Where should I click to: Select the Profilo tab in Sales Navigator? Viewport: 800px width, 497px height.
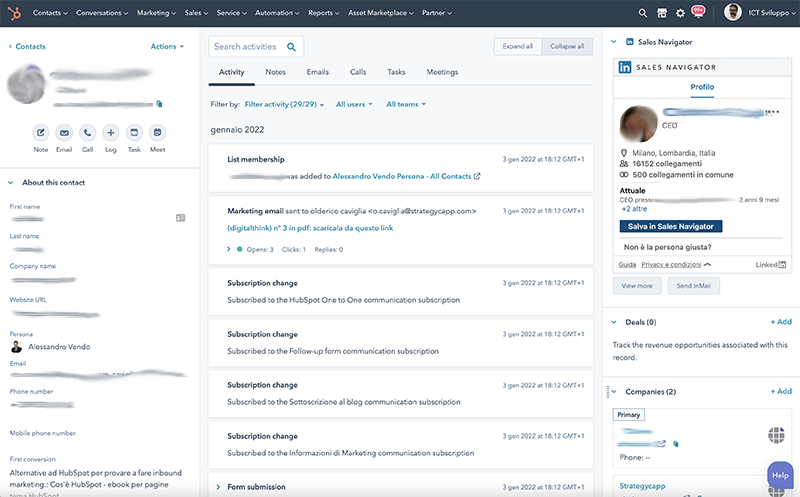click(x=702, y=87)
